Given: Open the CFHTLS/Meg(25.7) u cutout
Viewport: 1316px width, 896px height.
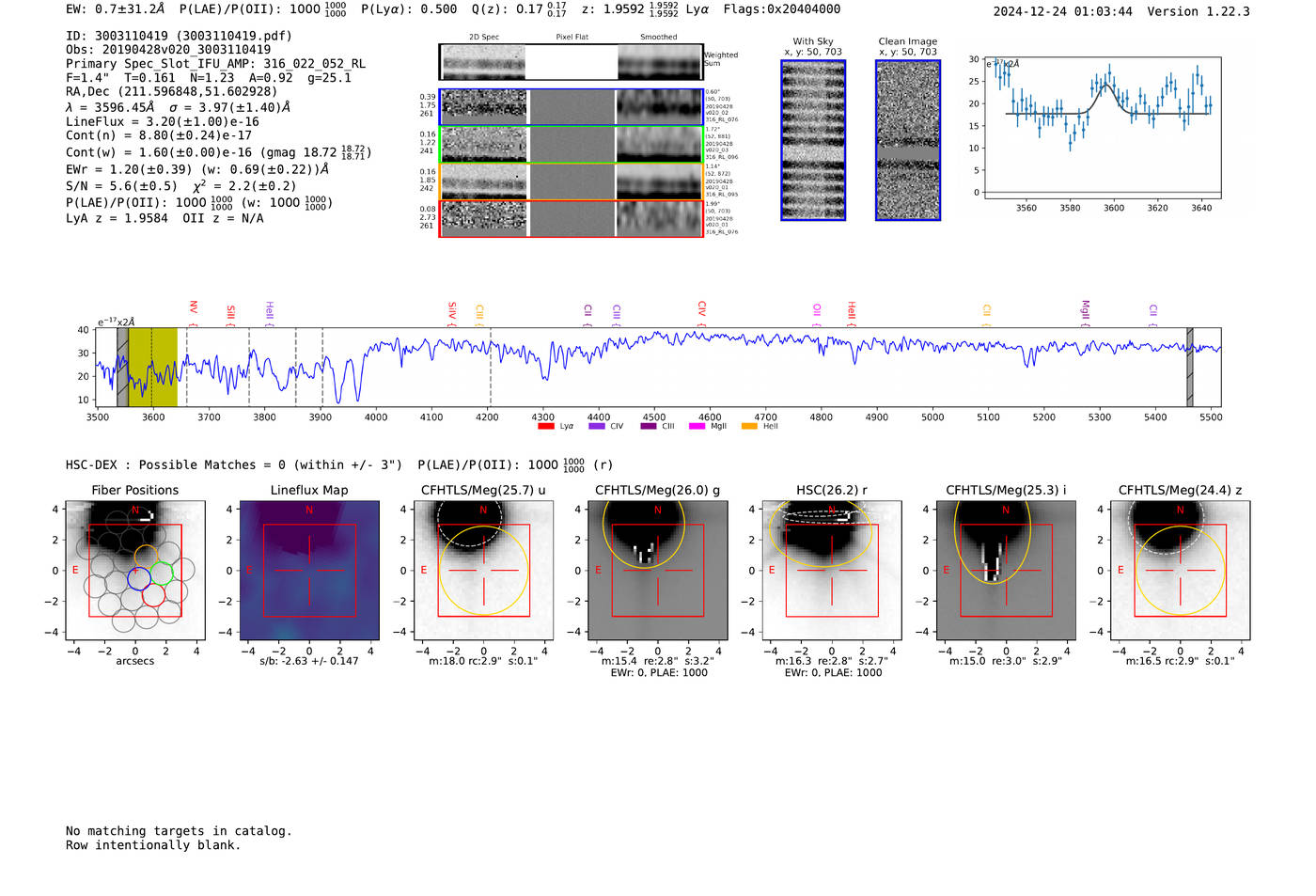Looking at the screenshot, I should click(x=483, y=570).
